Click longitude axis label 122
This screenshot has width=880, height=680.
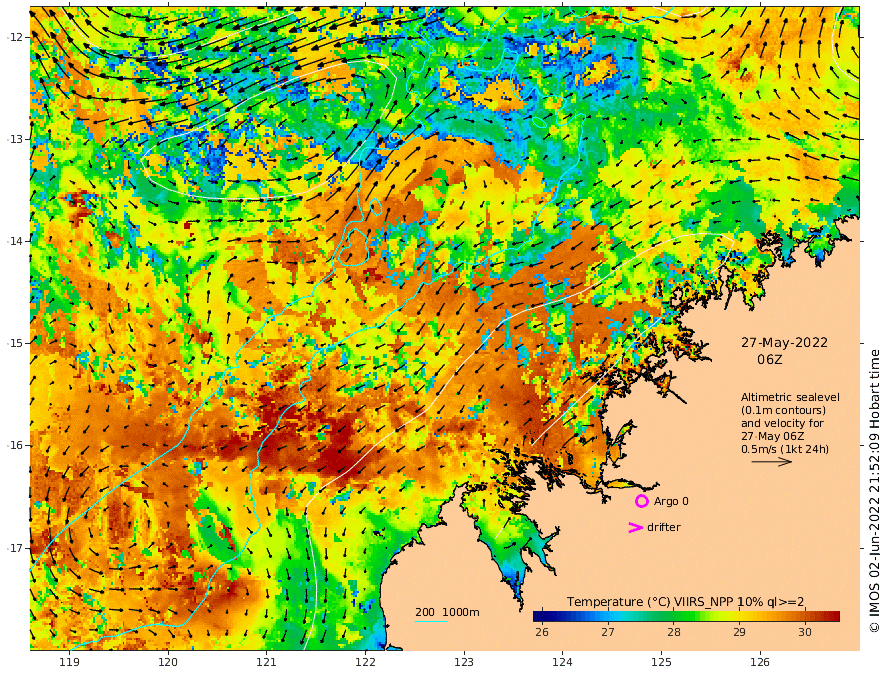coord(365,662)
